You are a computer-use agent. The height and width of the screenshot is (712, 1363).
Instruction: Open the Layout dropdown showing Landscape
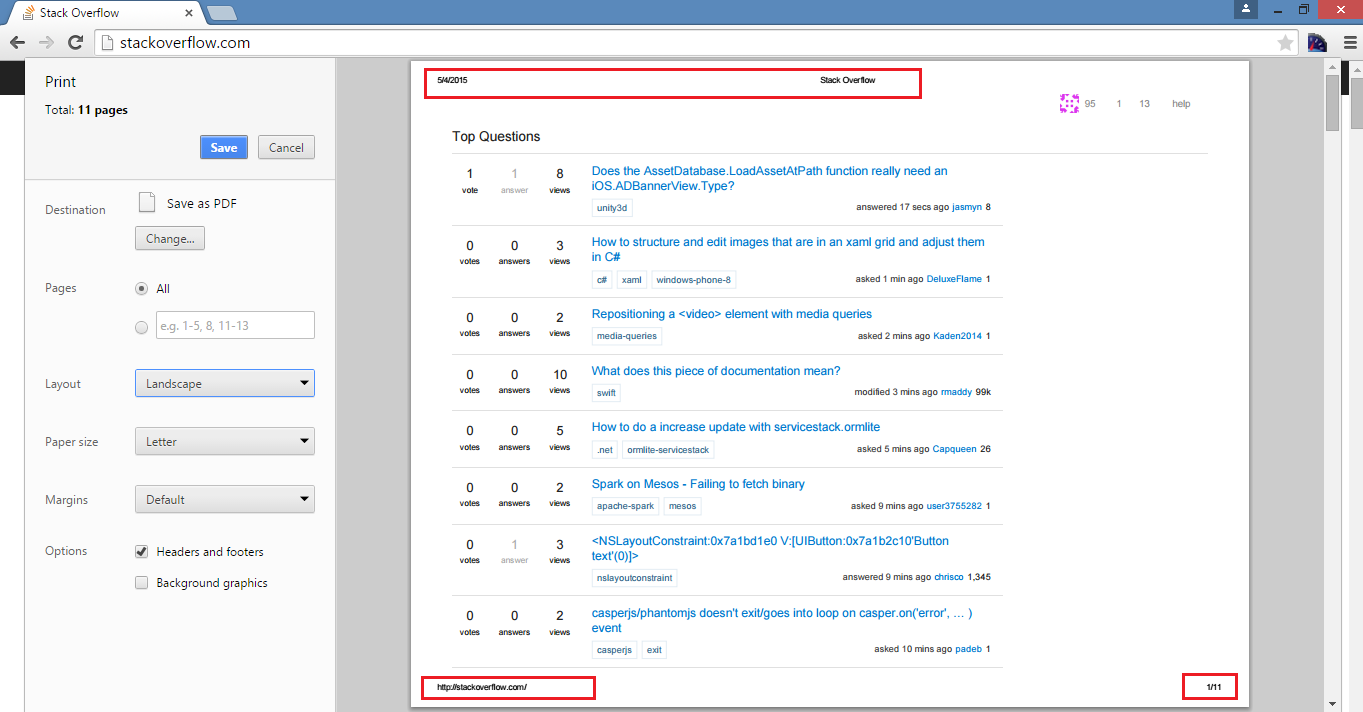[225, 383]
